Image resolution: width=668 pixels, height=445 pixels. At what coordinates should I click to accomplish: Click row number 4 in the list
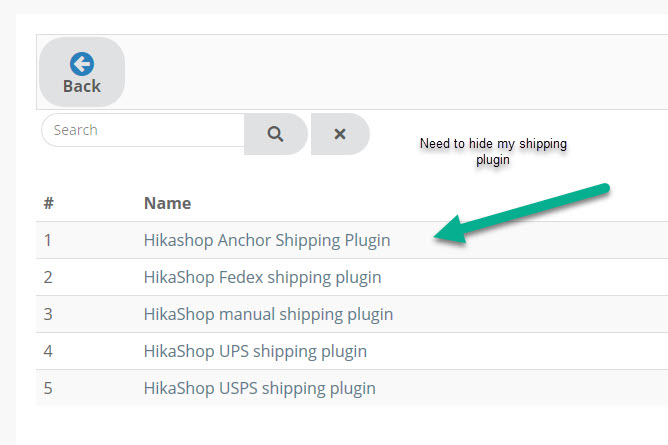[x=48, y=351]
